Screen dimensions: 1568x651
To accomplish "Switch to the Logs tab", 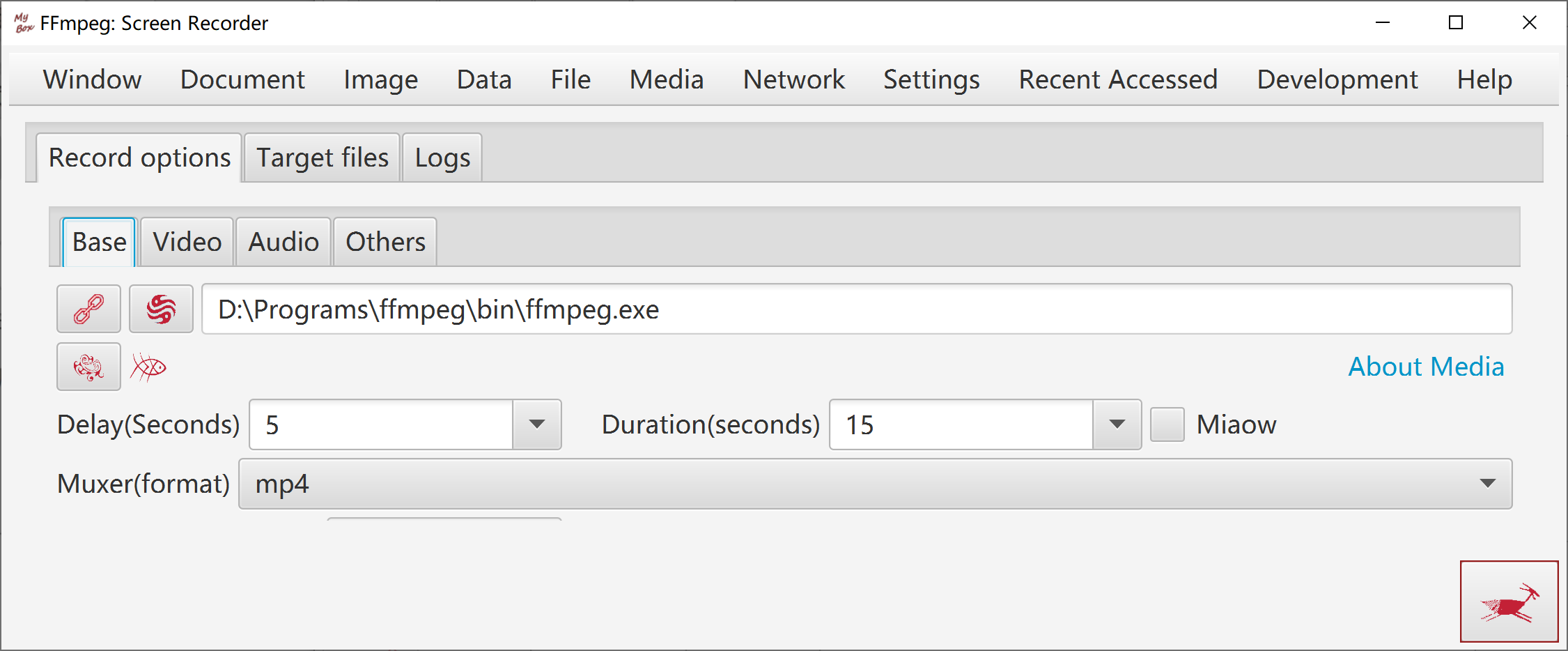I will click(x=442, y=158).
